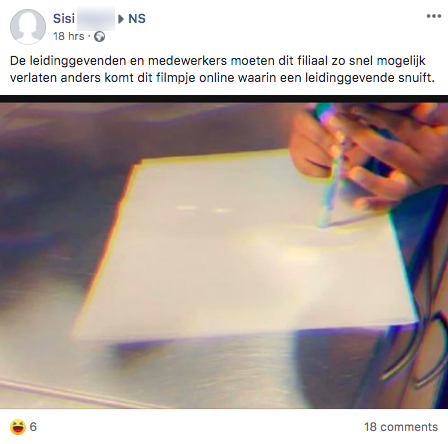This screenshot has width=448, height=444.
Task: Click the globe public privacy icon
Action: tap(99, 36)
